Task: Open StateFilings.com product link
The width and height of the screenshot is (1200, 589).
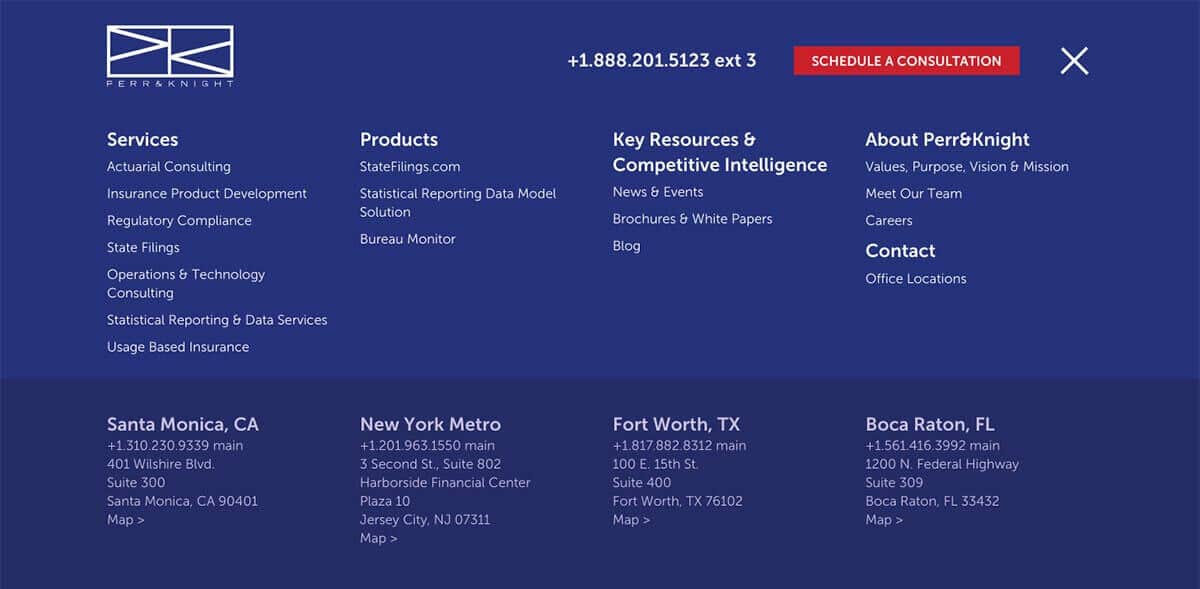Action: pyautogui.click(x=410, y=167)
